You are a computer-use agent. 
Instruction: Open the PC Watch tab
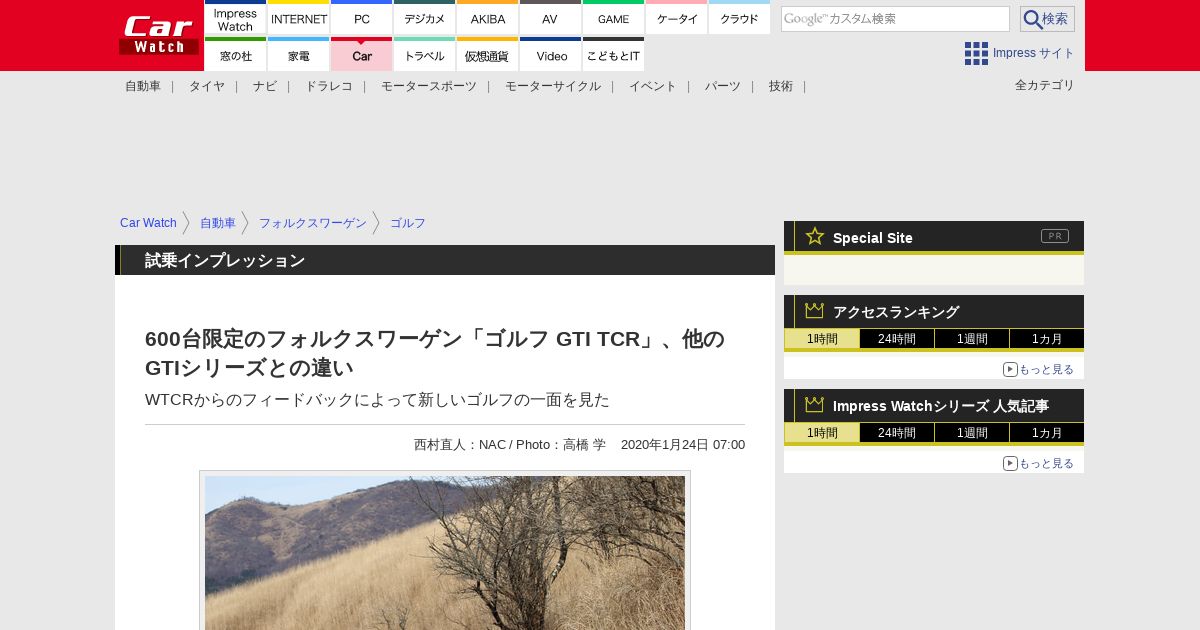[x=361, y=18]
